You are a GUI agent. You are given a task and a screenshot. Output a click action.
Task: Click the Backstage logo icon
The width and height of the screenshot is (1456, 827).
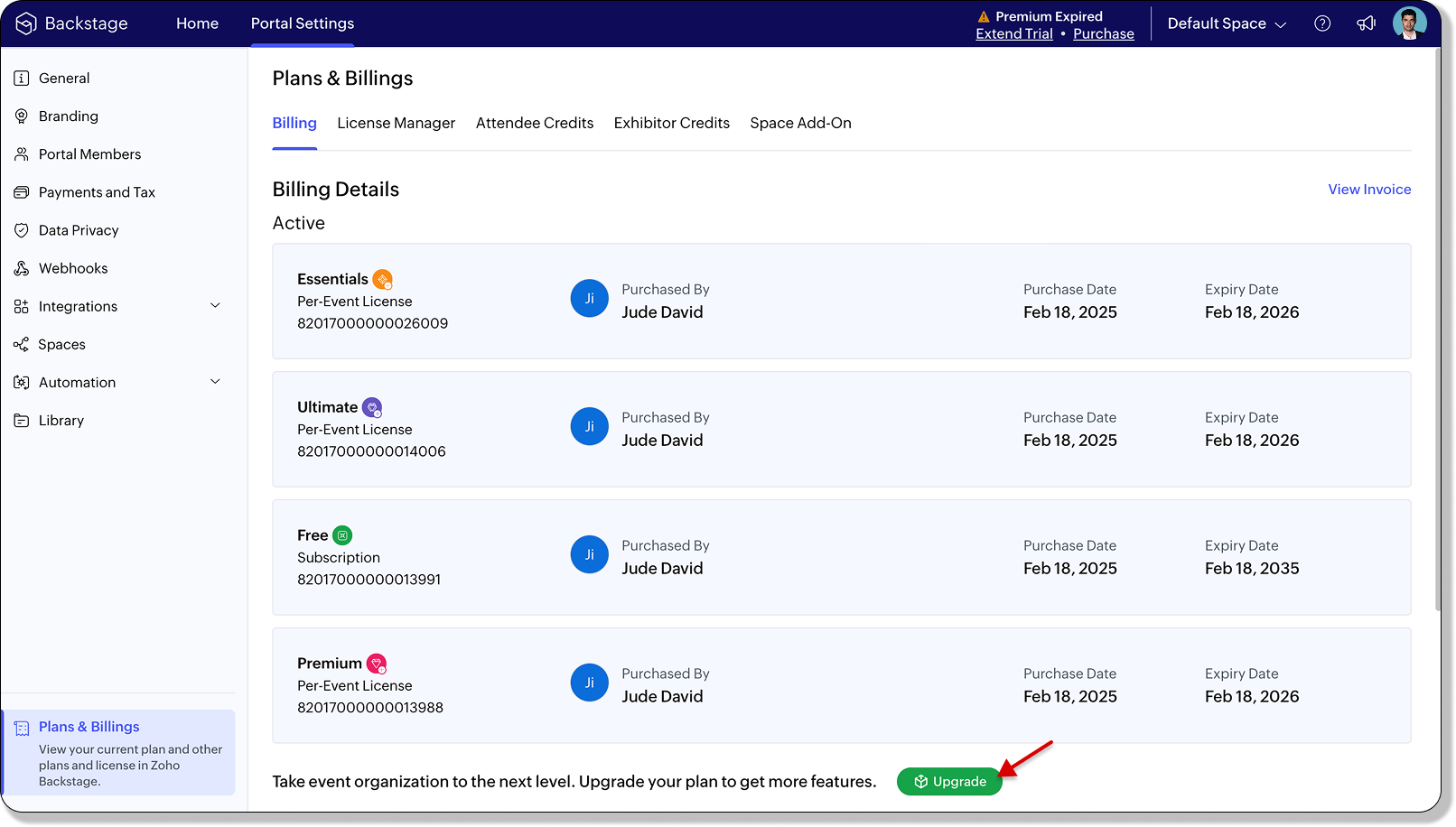(x=26, y=23)
